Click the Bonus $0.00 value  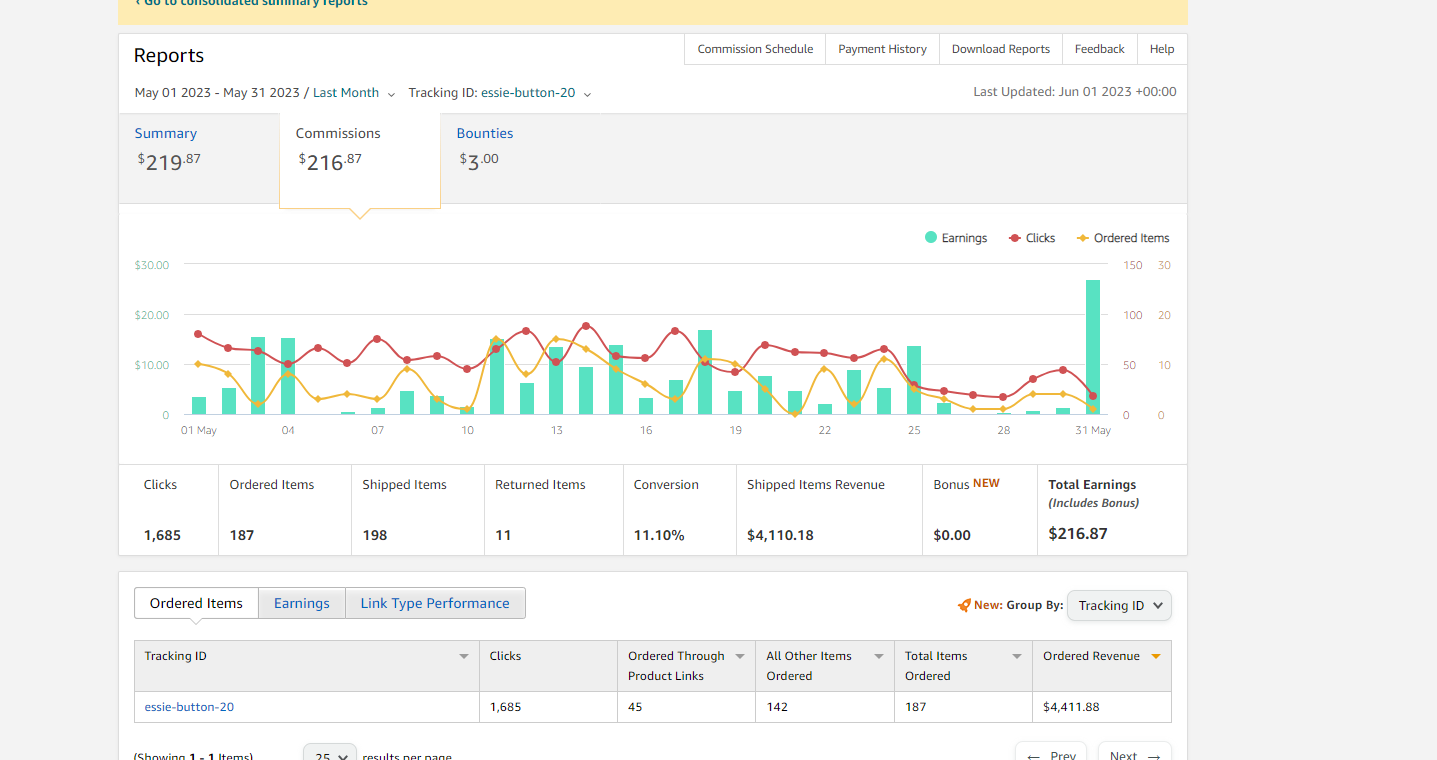[x=952, y=535]
